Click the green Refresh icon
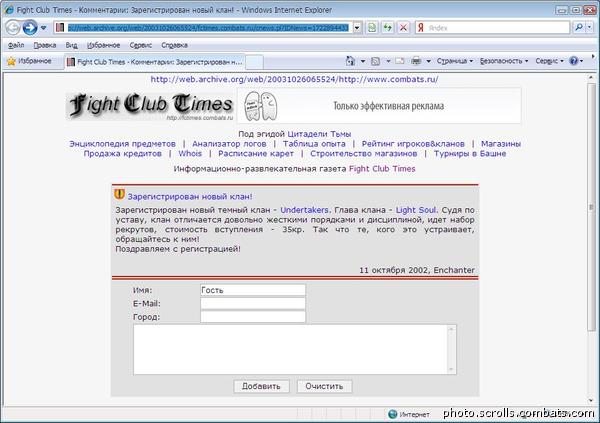This screenshot has width=600, height=423. click(x=388, y=28)
